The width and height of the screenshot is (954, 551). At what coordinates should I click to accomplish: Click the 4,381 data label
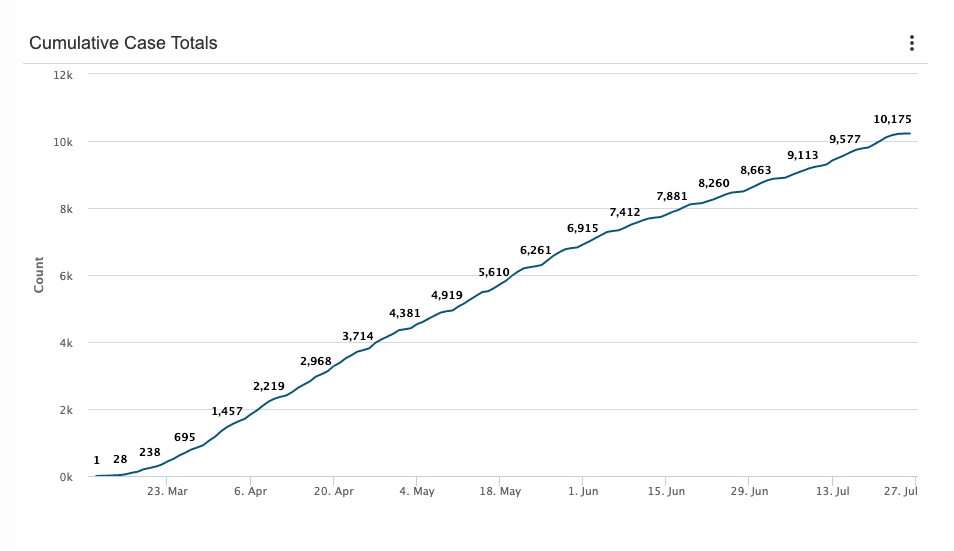point(405,313)
